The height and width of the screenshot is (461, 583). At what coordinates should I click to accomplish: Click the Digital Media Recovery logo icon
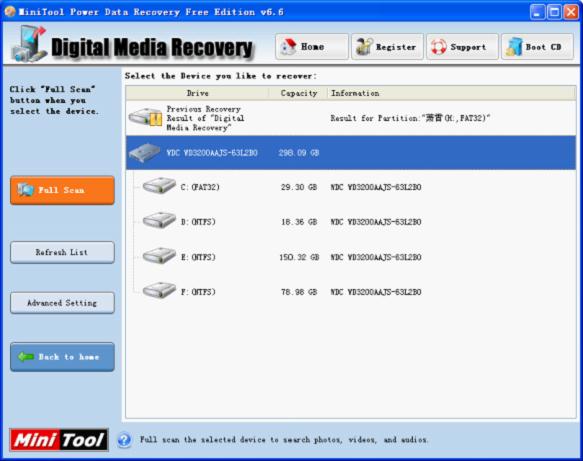(x=29, y=44)
